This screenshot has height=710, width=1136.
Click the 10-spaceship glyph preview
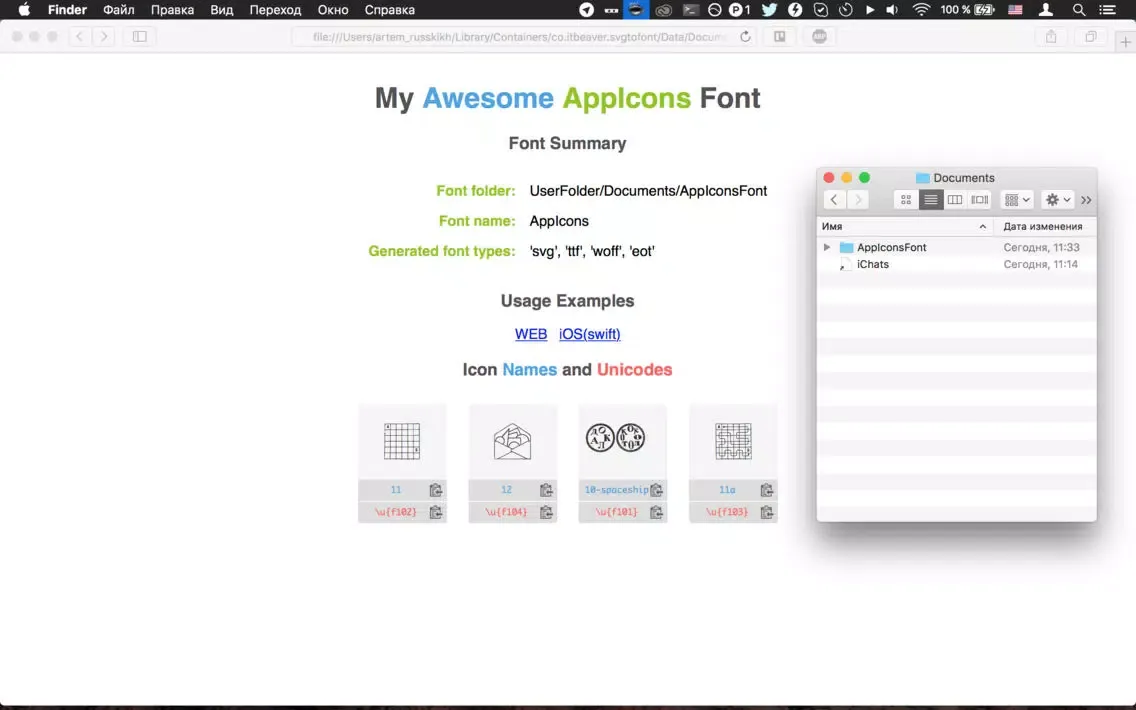point(615,438)
